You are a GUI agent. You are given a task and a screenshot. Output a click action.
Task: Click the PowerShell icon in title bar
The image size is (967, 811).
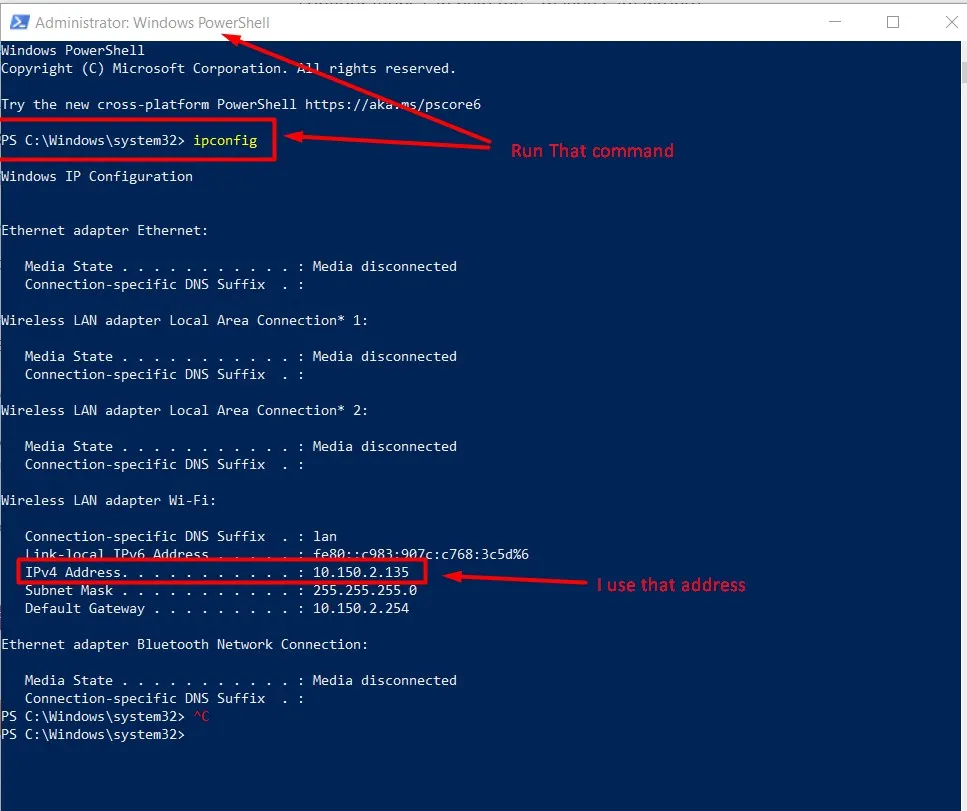19,22
